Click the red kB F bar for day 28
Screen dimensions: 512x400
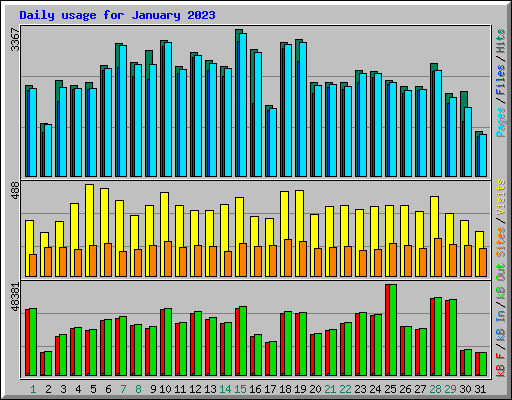(432, 337)
